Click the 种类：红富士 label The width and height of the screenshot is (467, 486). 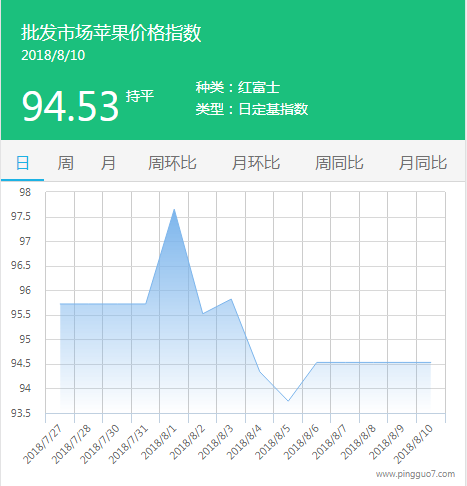tap(237, 87)
